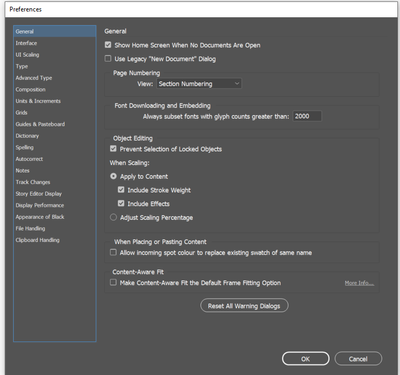Toggle Prevent Selection of Locked Objects
Viewport: 400px width, 375px height.
point(113,149)
